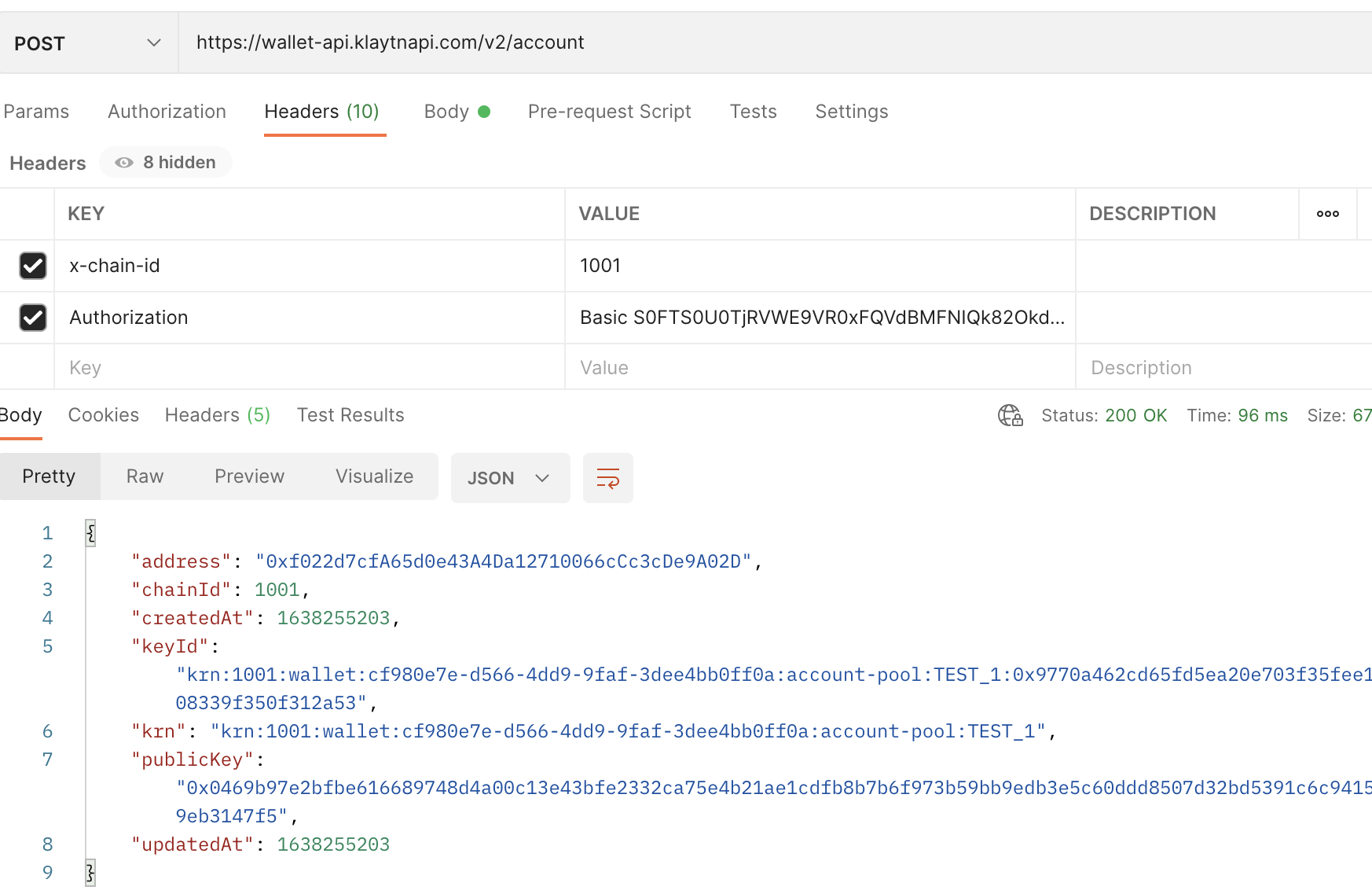The width and height of the screenshot is (1372, 890).
Task: Click the x-chain-id key cell
Action: pos(310,266)
